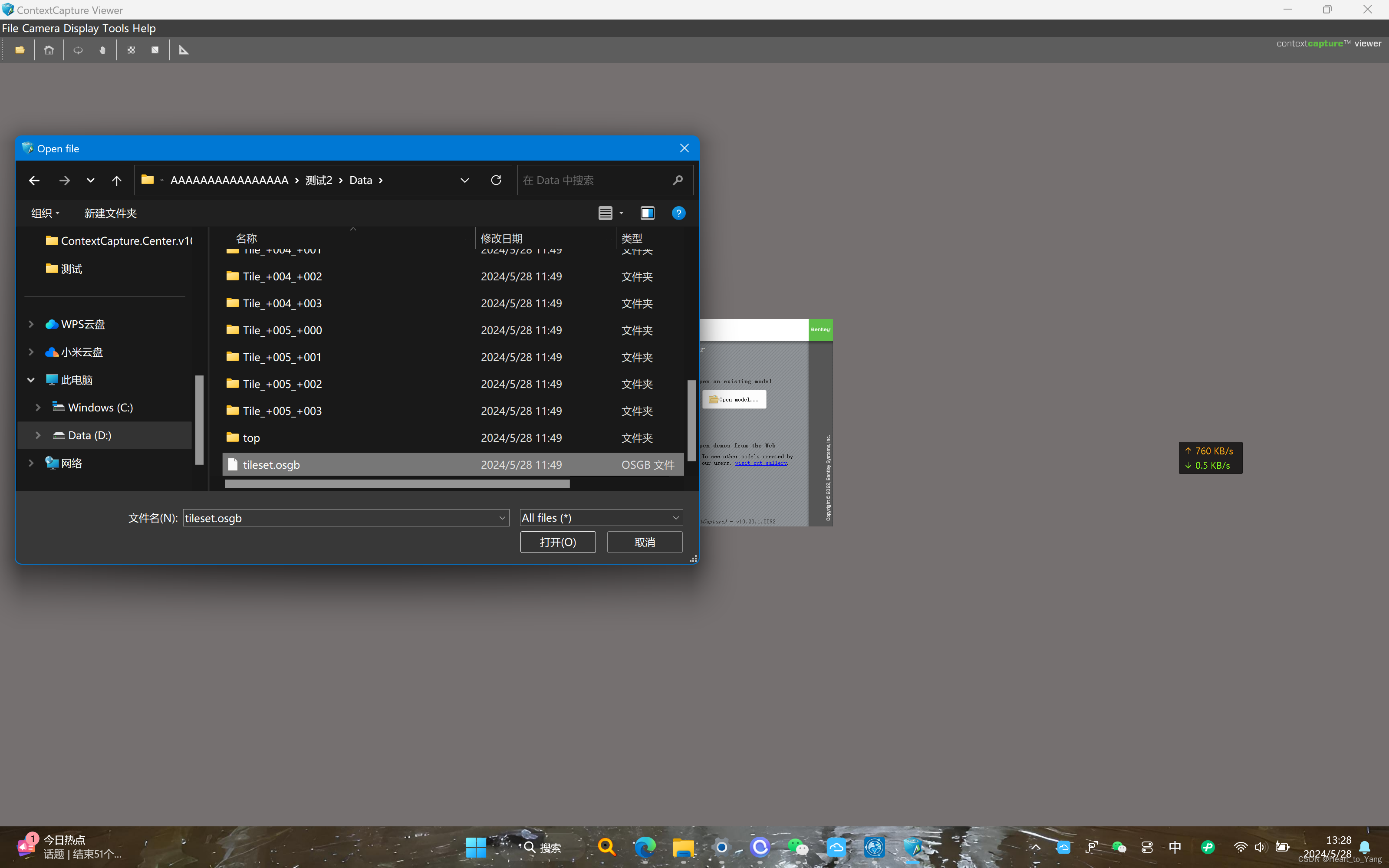Click the blue help question mark icon

point(678,214)
